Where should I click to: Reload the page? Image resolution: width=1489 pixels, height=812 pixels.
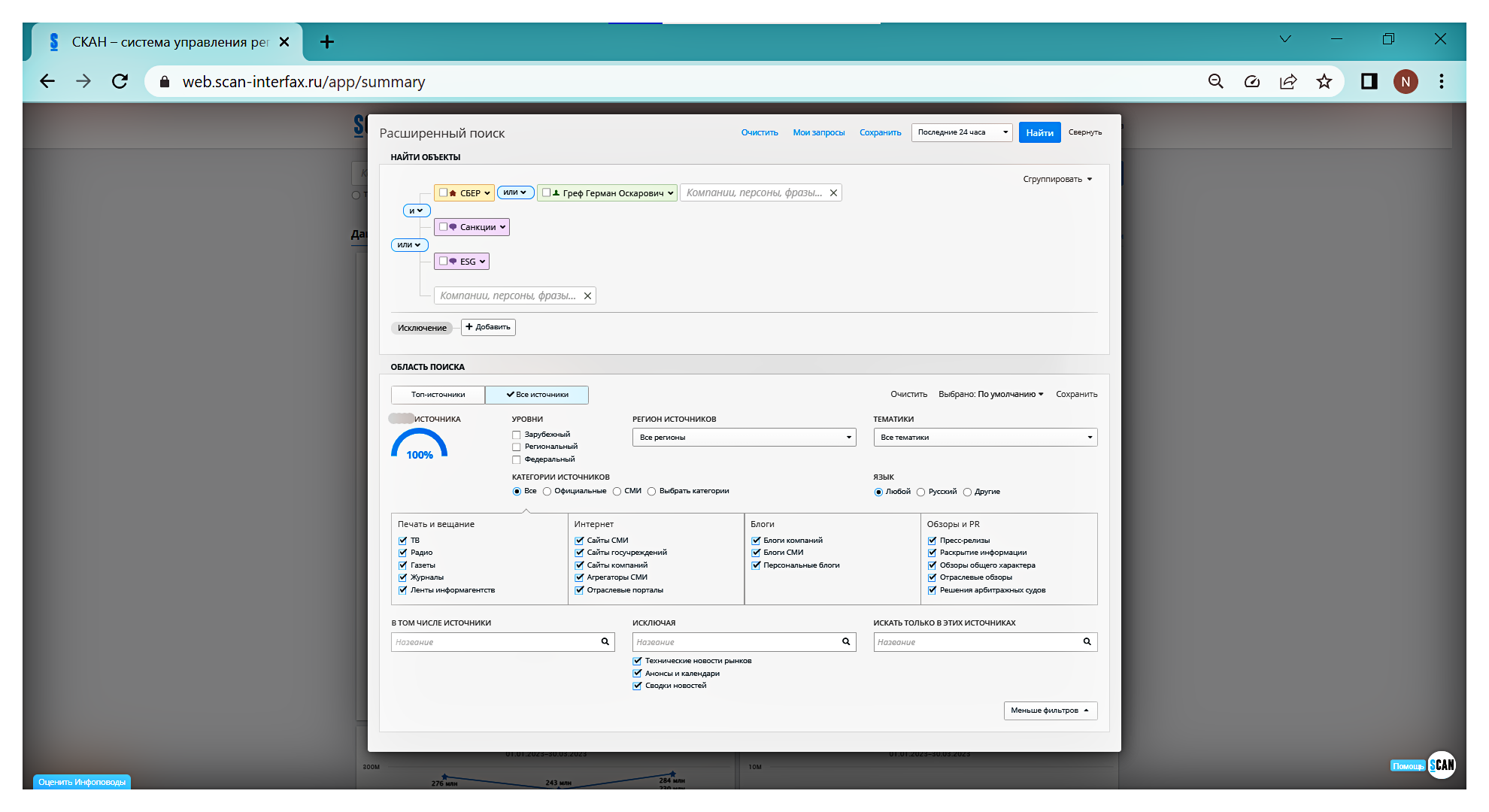point(120,81)
